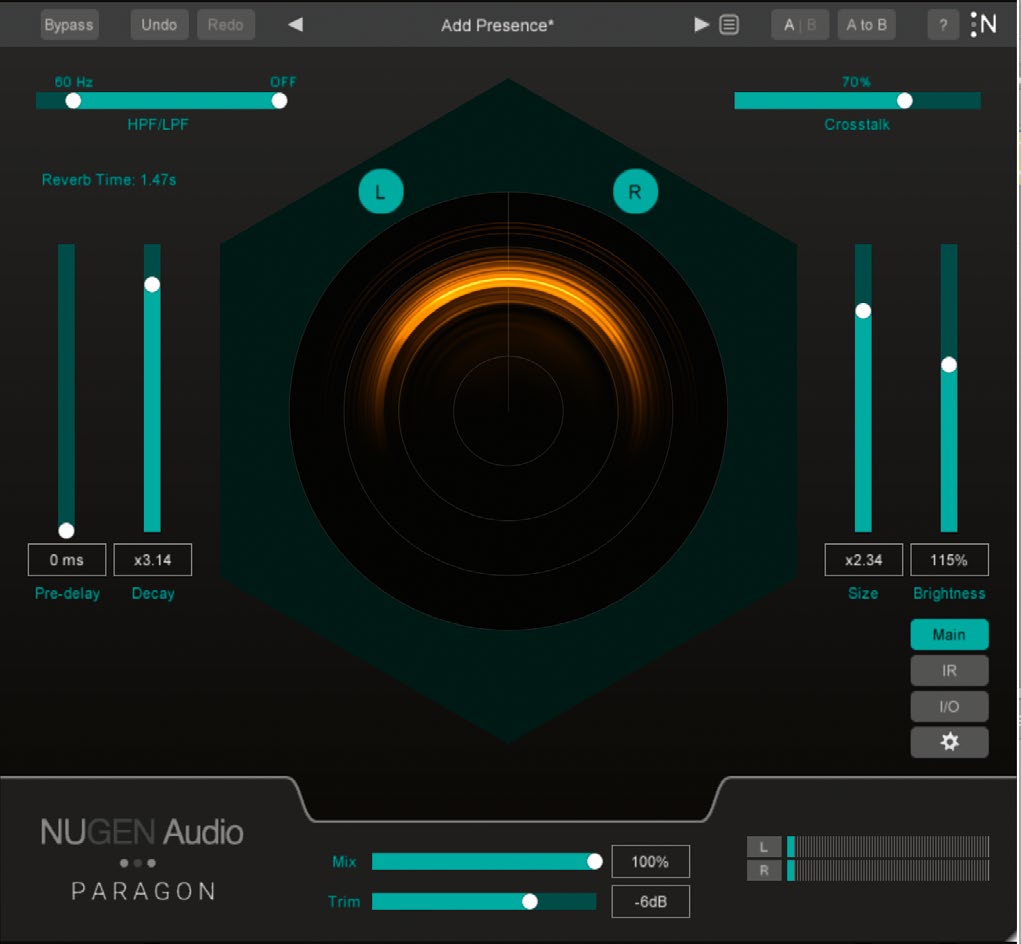Click the Size slider handle
The height and width of the screenshot is (944, 1021).
[x=863, y=311]
